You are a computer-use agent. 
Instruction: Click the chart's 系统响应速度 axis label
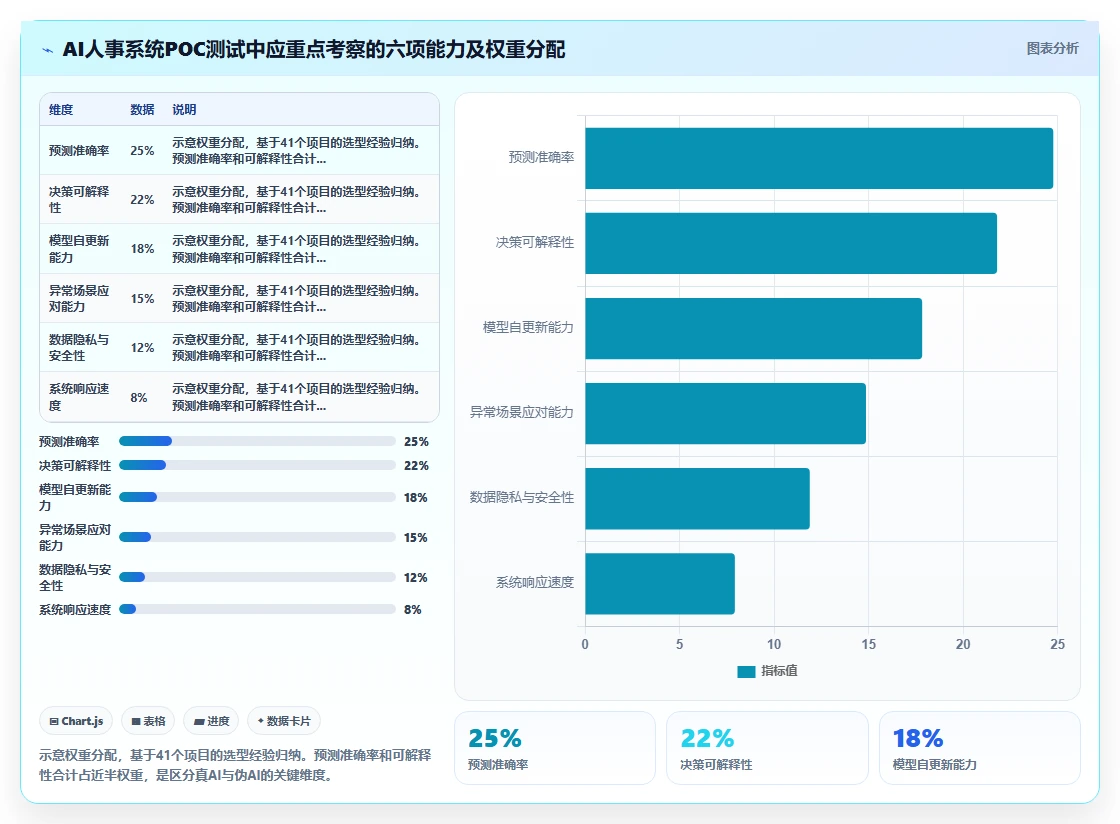click(x=535, y=583)
